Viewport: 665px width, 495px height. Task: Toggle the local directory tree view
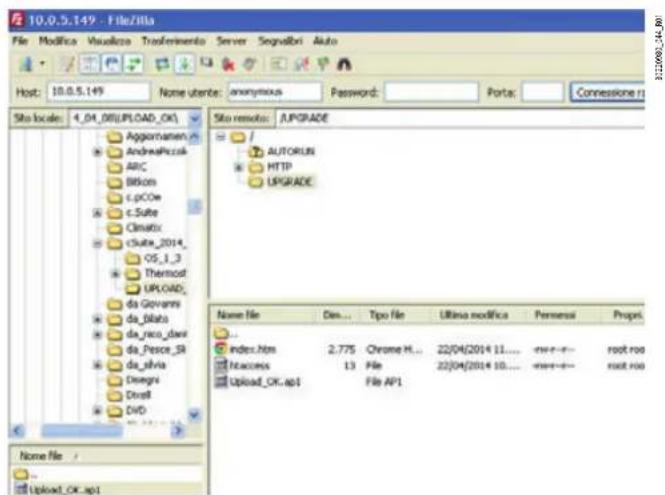pyautogui.click(x=89, y=64)
